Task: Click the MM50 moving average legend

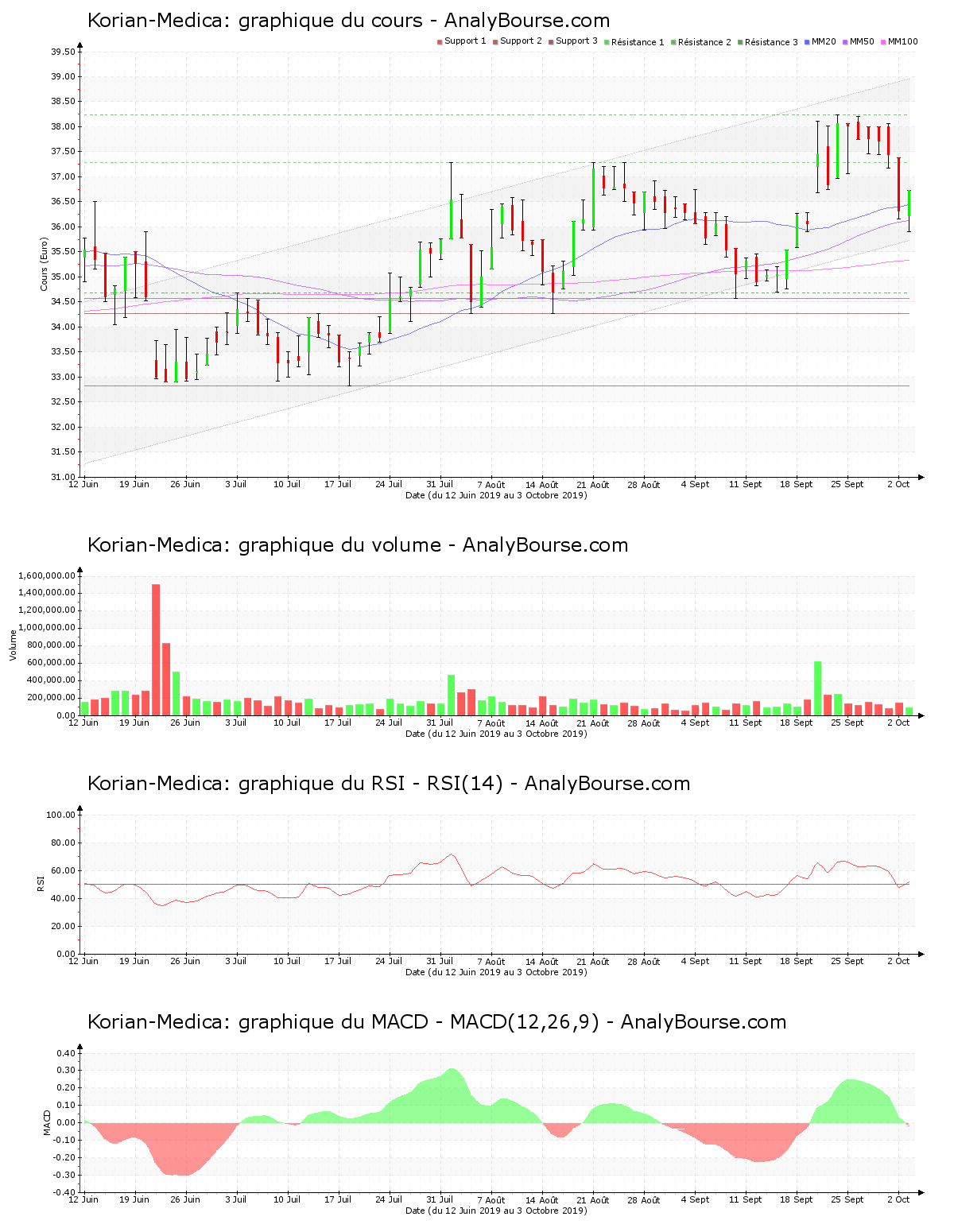Action: tap(859, 41)
